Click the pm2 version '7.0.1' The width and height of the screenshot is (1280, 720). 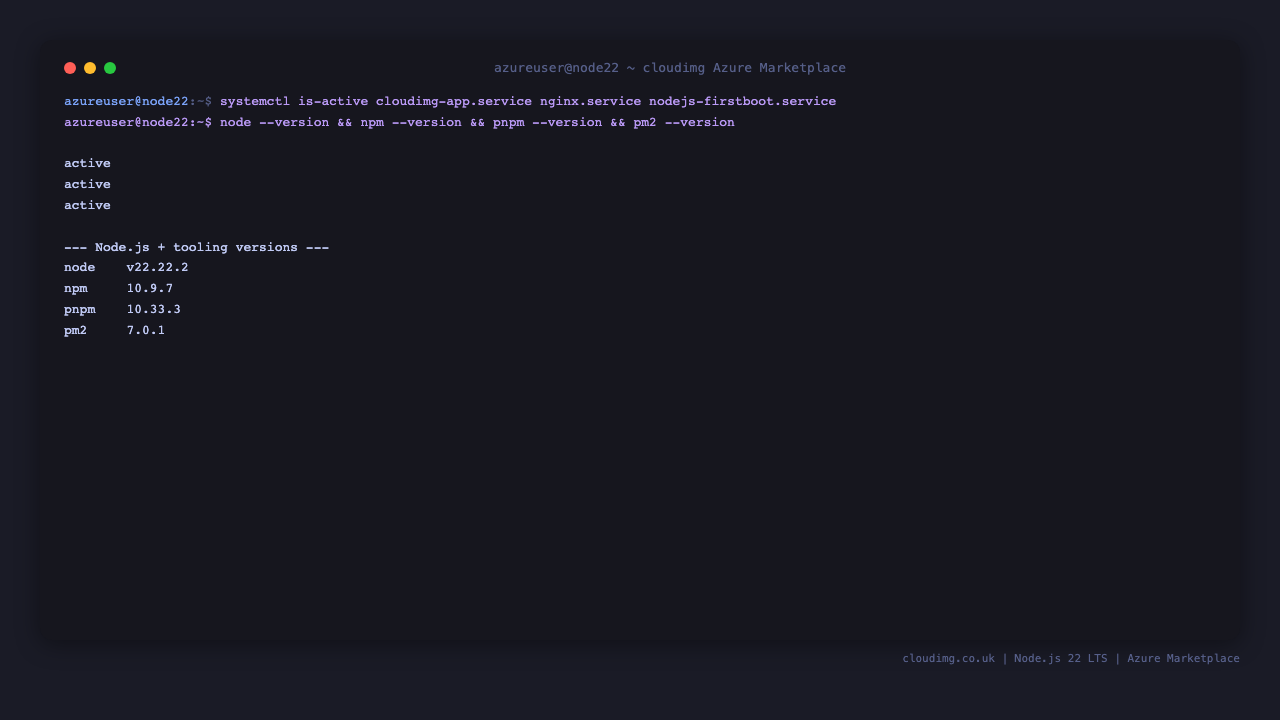click(146, 330)
